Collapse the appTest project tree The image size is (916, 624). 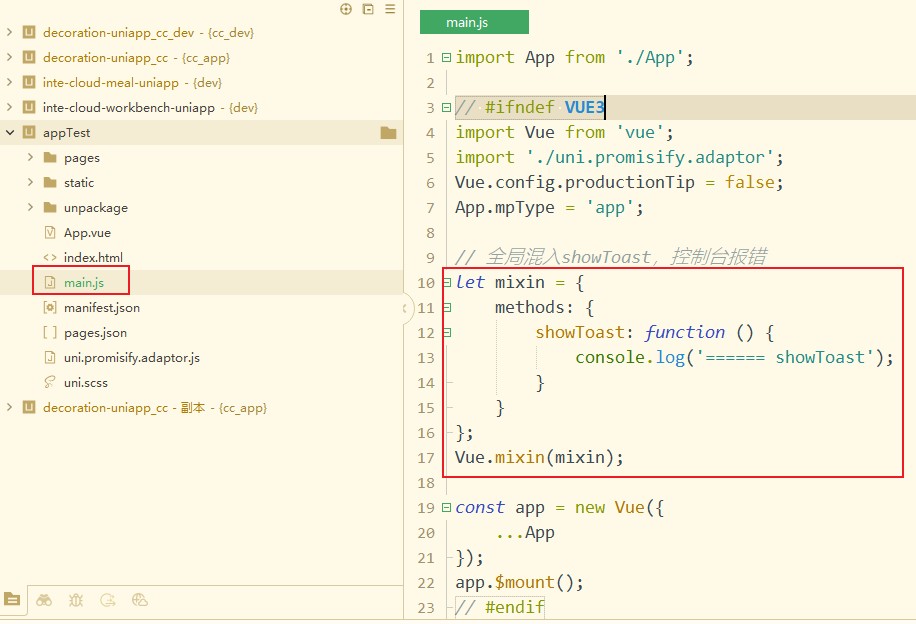[10, 133]
